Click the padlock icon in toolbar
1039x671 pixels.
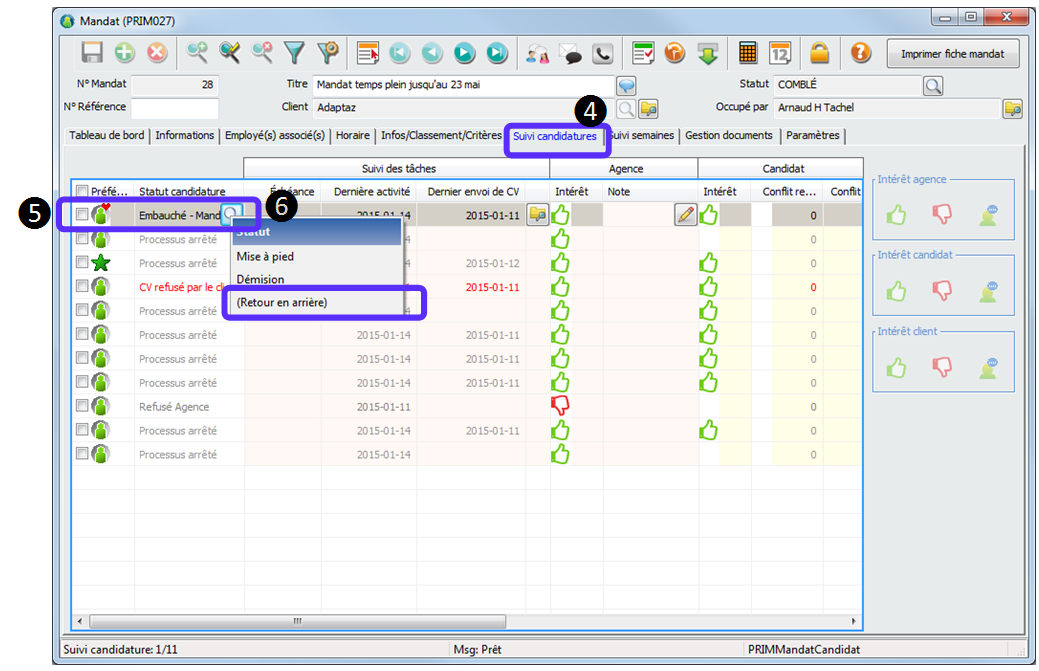click(819, 53)
